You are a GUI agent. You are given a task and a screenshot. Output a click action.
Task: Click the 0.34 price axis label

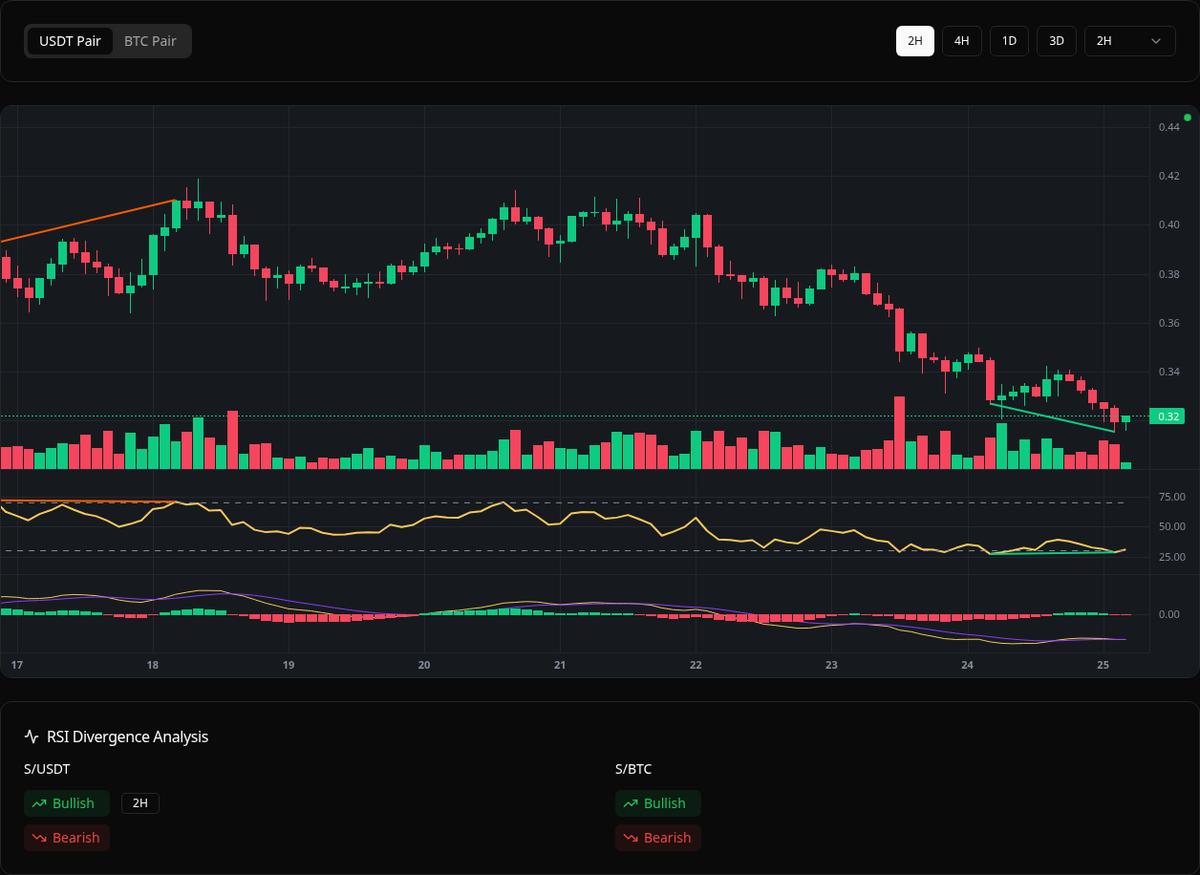(1169, 372)
